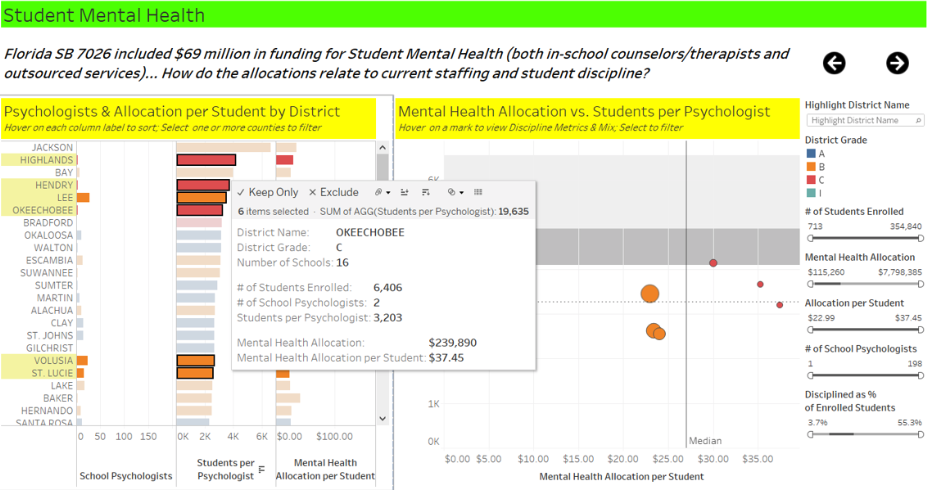Click the Allocation per Student slider right handle
This screenshot has height=499, width=932.
921,330
